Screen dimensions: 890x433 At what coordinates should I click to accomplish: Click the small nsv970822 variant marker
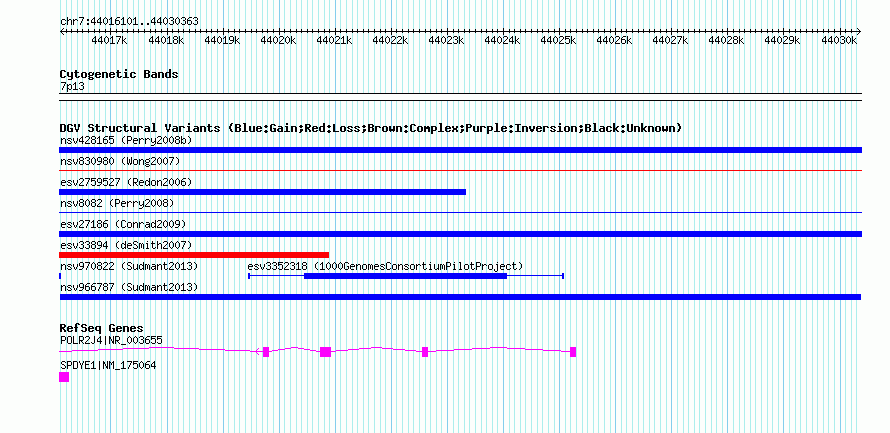[60, 276]
